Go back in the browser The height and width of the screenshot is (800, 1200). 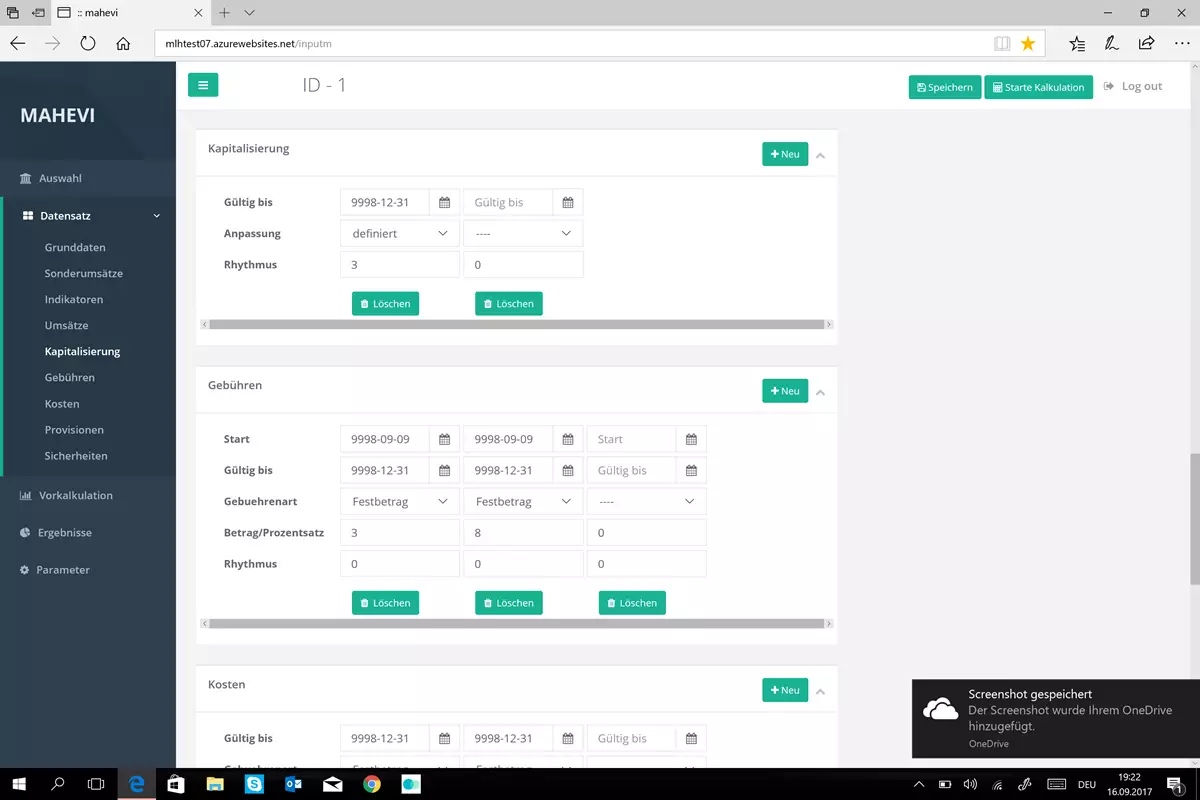tap(18, 43)
